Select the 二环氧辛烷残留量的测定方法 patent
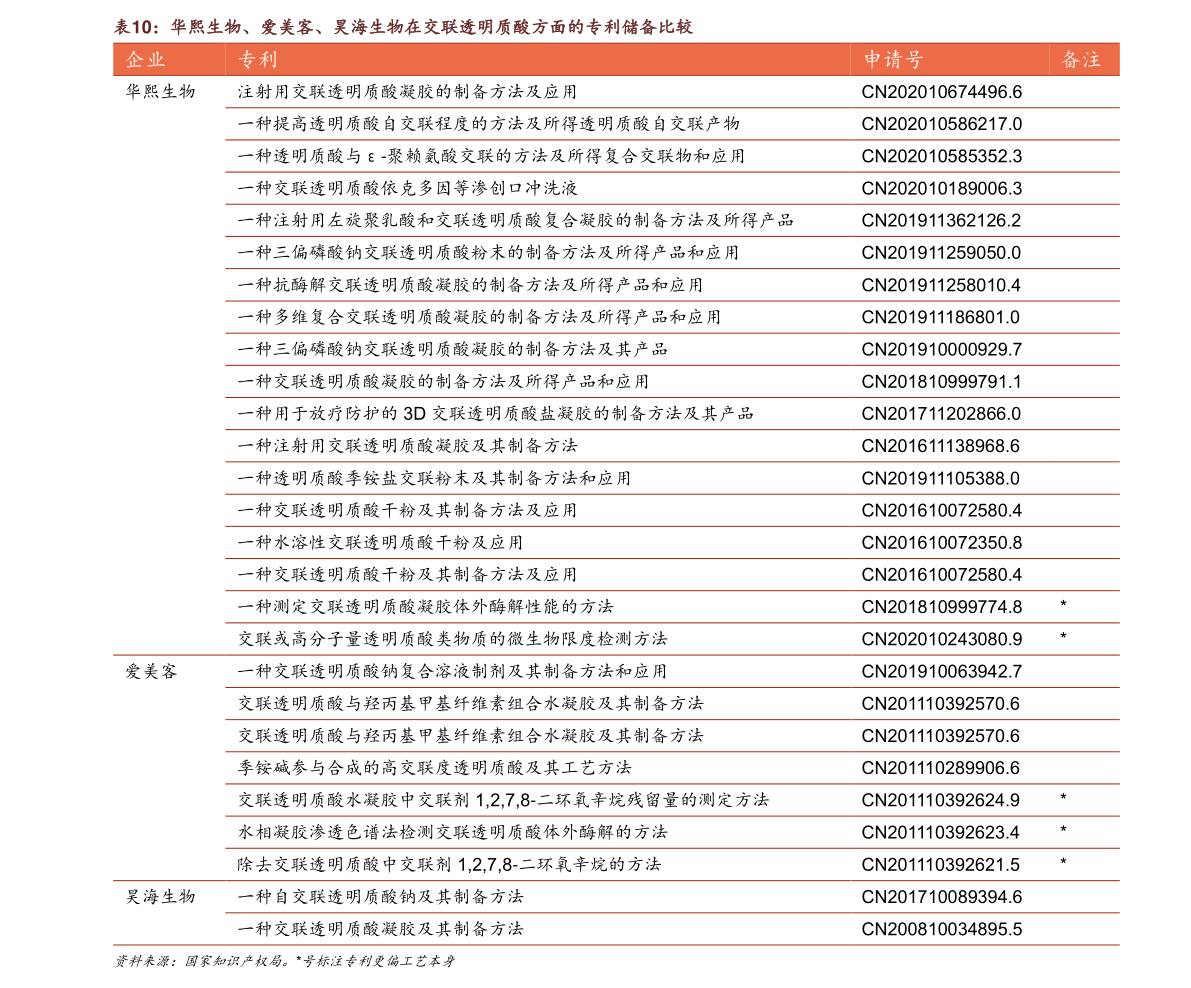This screenshot has height=988, width=1191. pyautogui.click(x=504, y=800)
